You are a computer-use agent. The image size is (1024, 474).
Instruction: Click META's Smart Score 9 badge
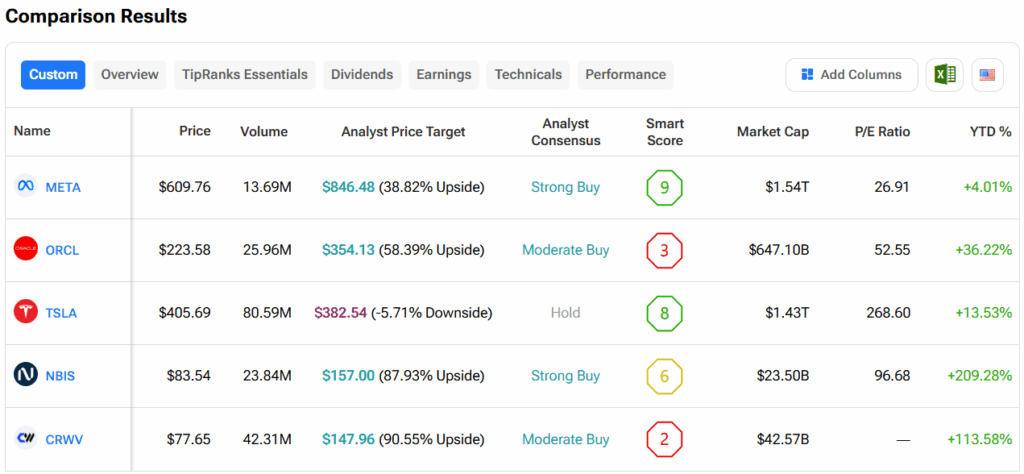(x=665, y=187)
